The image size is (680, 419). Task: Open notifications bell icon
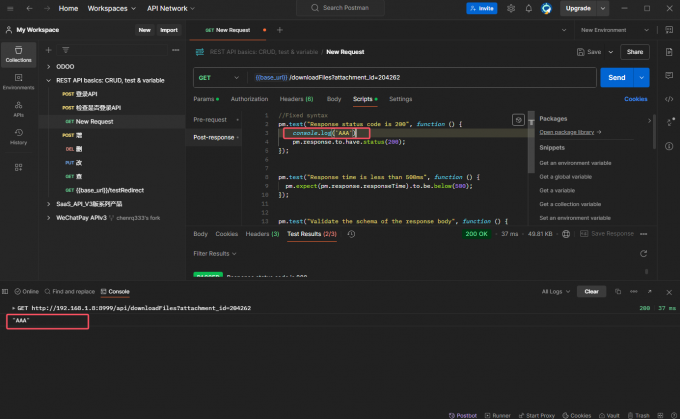529,8
